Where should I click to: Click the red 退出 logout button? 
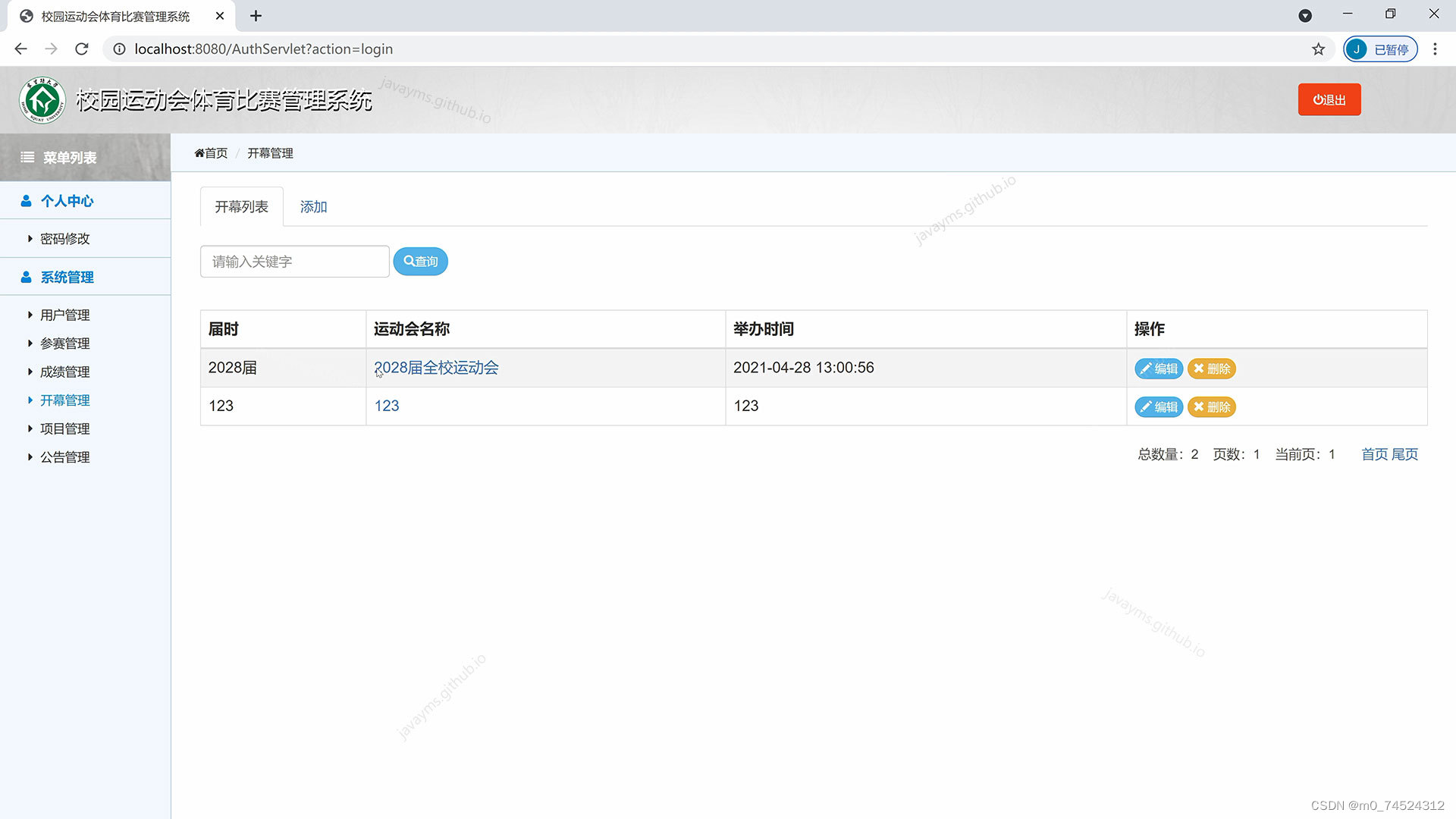1329,99
